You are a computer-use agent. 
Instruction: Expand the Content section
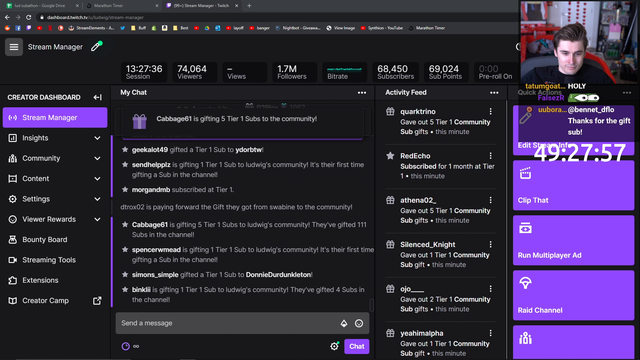(97, 179)
